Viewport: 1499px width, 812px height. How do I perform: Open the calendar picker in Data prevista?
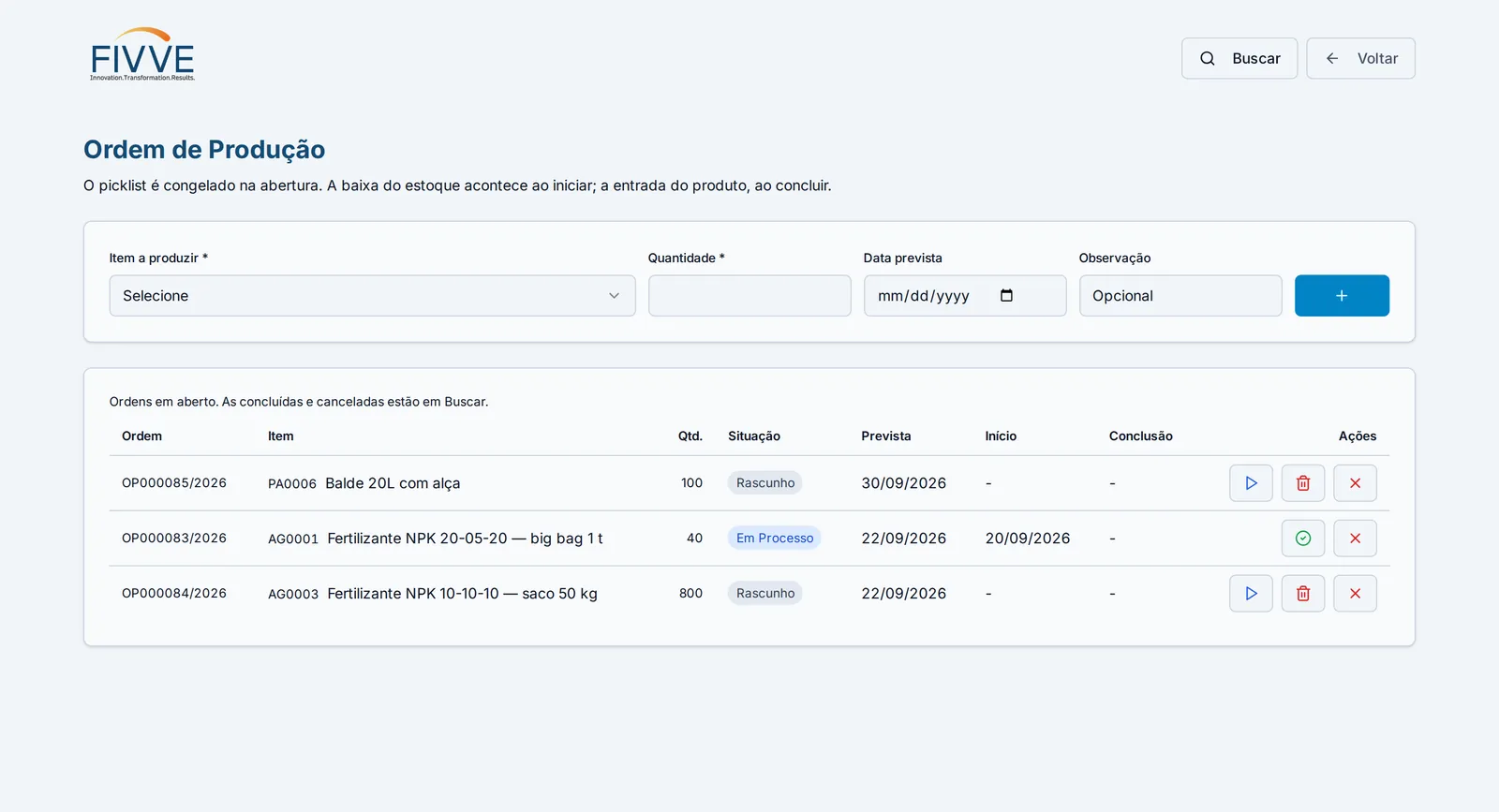[x=1007, y=296]
